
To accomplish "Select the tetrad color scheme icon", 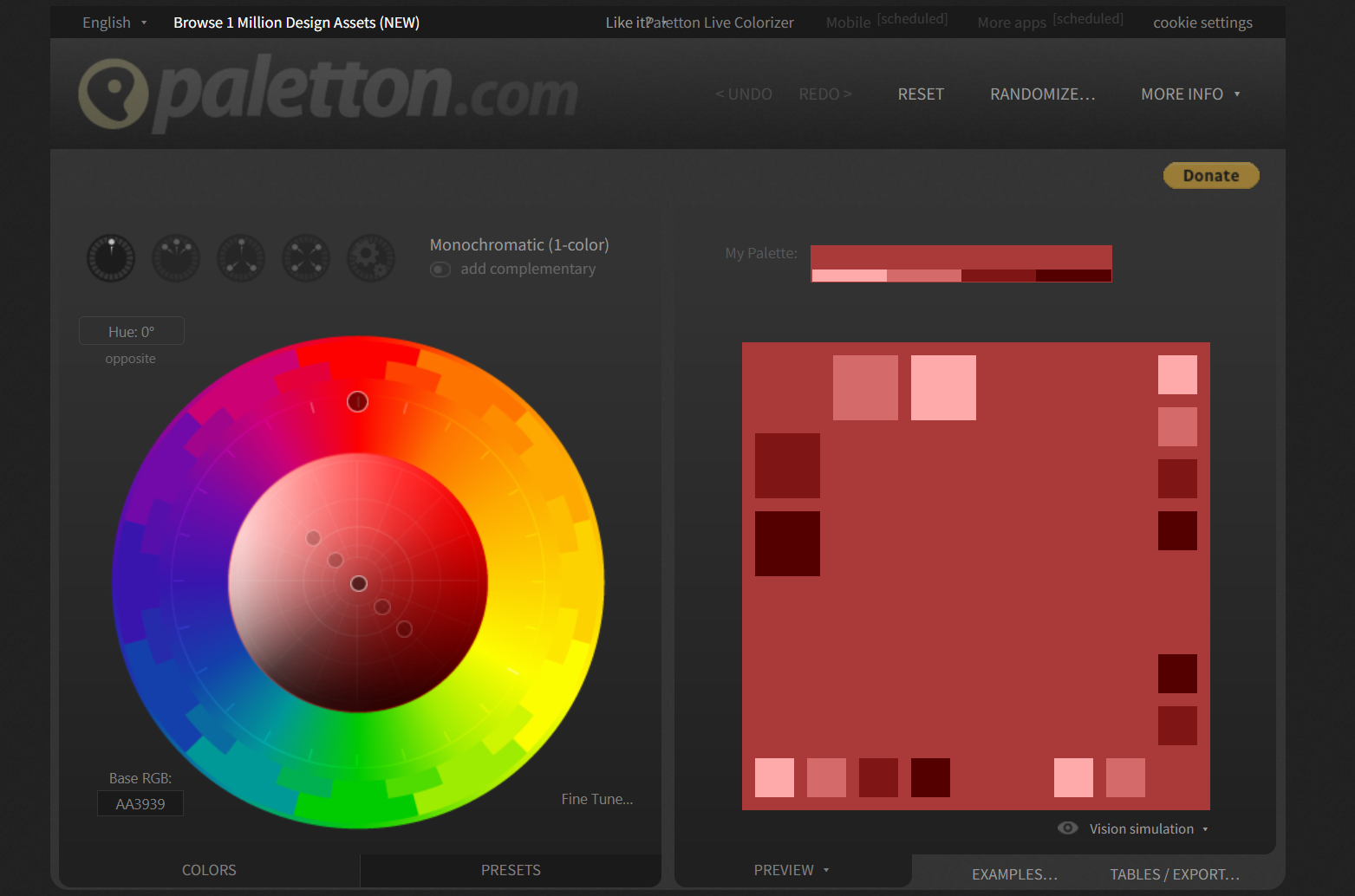I will 306,258.
